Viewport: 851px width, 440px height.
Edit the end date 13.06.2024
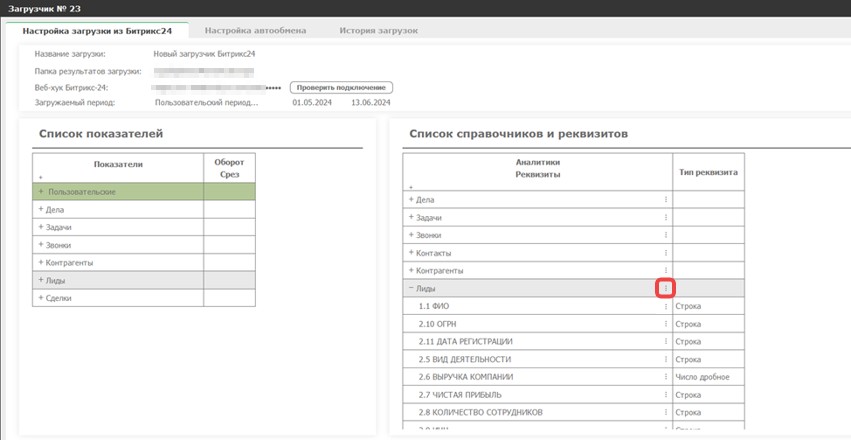tap(371, 102)
